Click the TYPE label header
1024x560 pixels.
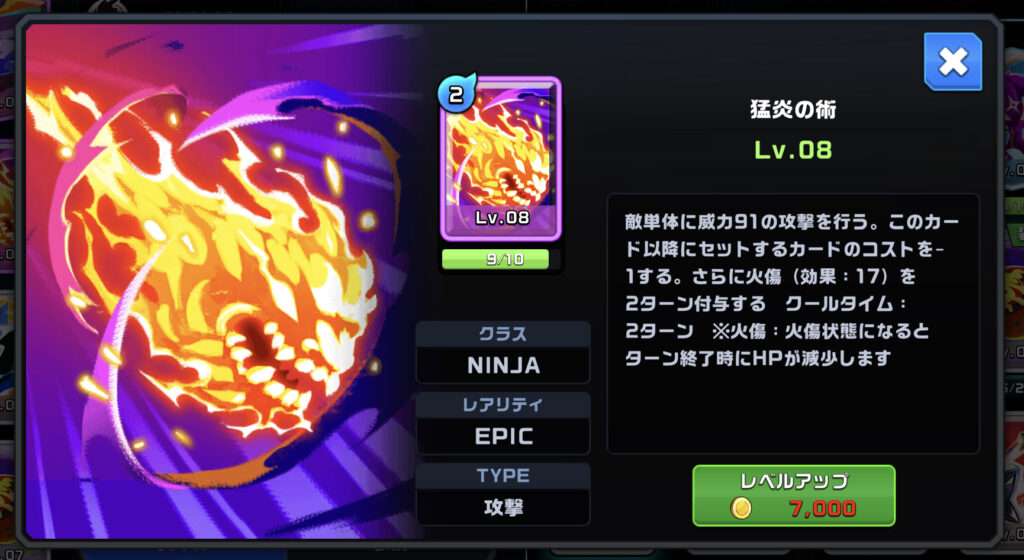click(x=504, y=476)
